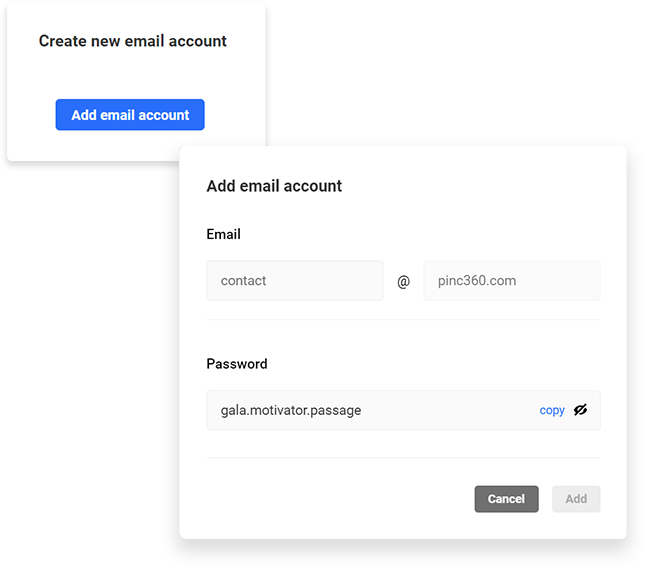The height and width of the screenshot is (568, 645).
Task: Toggle password visibility with the crossed-eye icon
Action: (580, 410)
